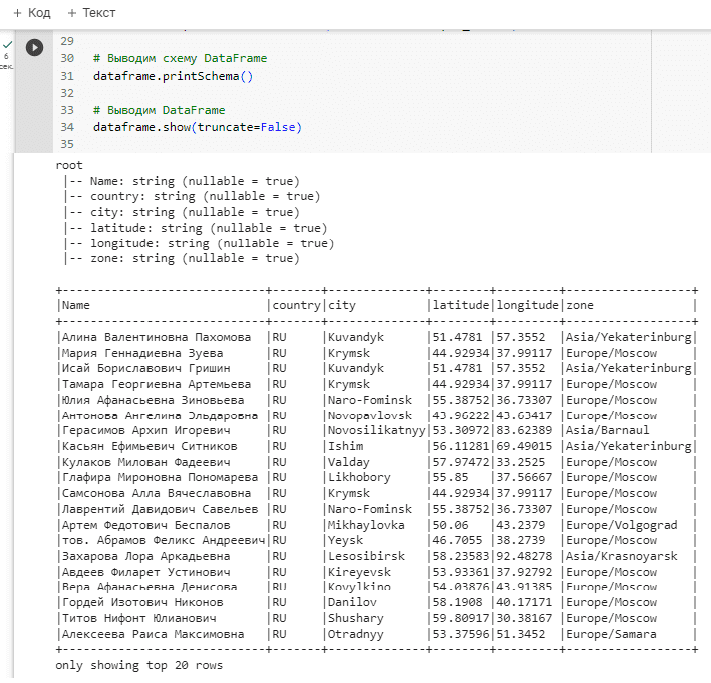Click the city cell 'Shushary'

pyautogui.click(x=356, y=619)
